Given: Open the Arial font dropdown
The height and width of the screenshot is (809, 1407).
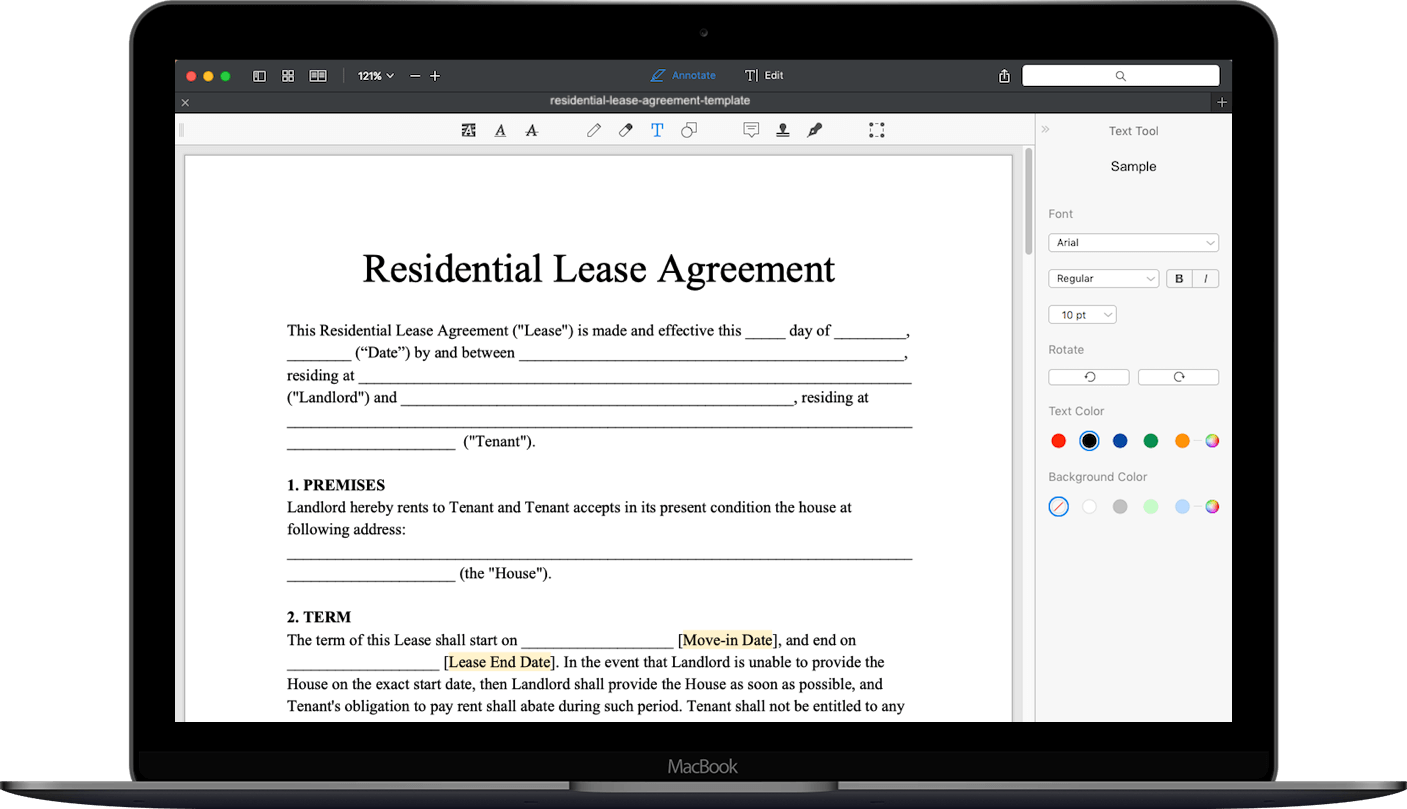Looking at the screenshot, I should [x=1133, y=242].
